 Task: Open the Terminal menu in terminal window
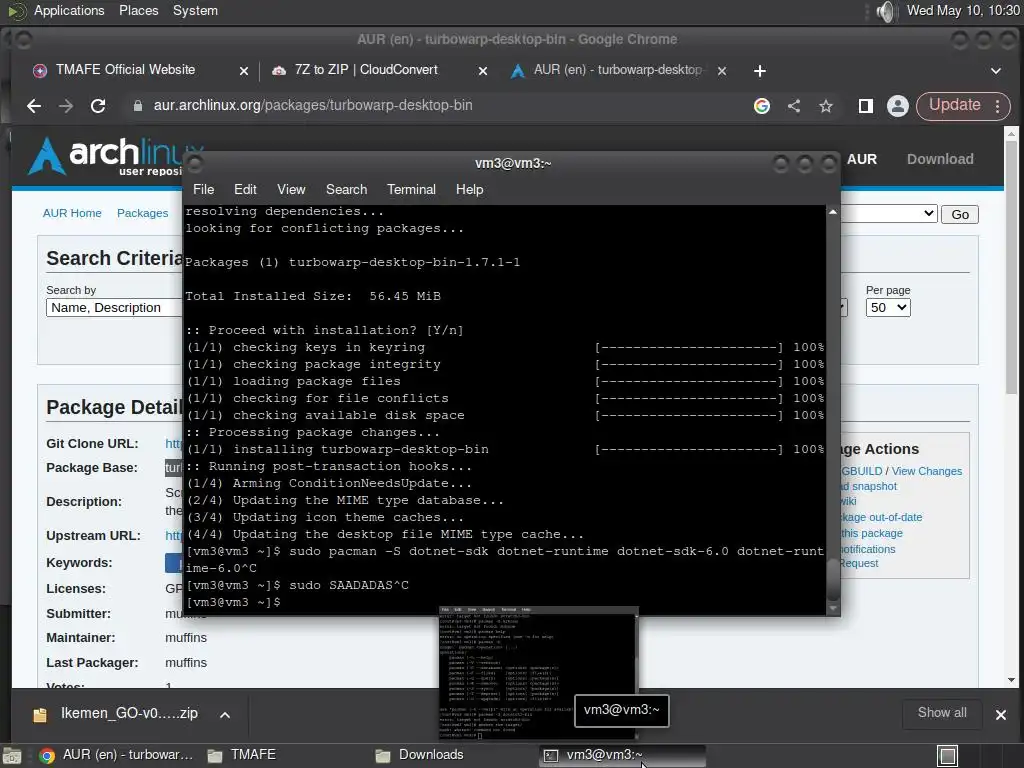click(x=411, y=189)
